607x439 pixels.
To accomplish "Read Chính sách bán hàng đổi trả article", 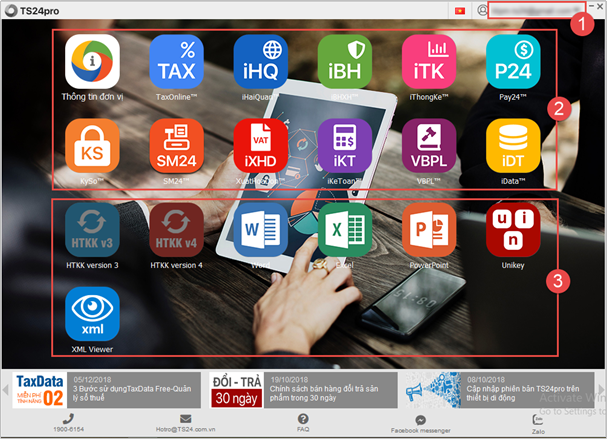I will pyautogui.click(x=331, y=390).
